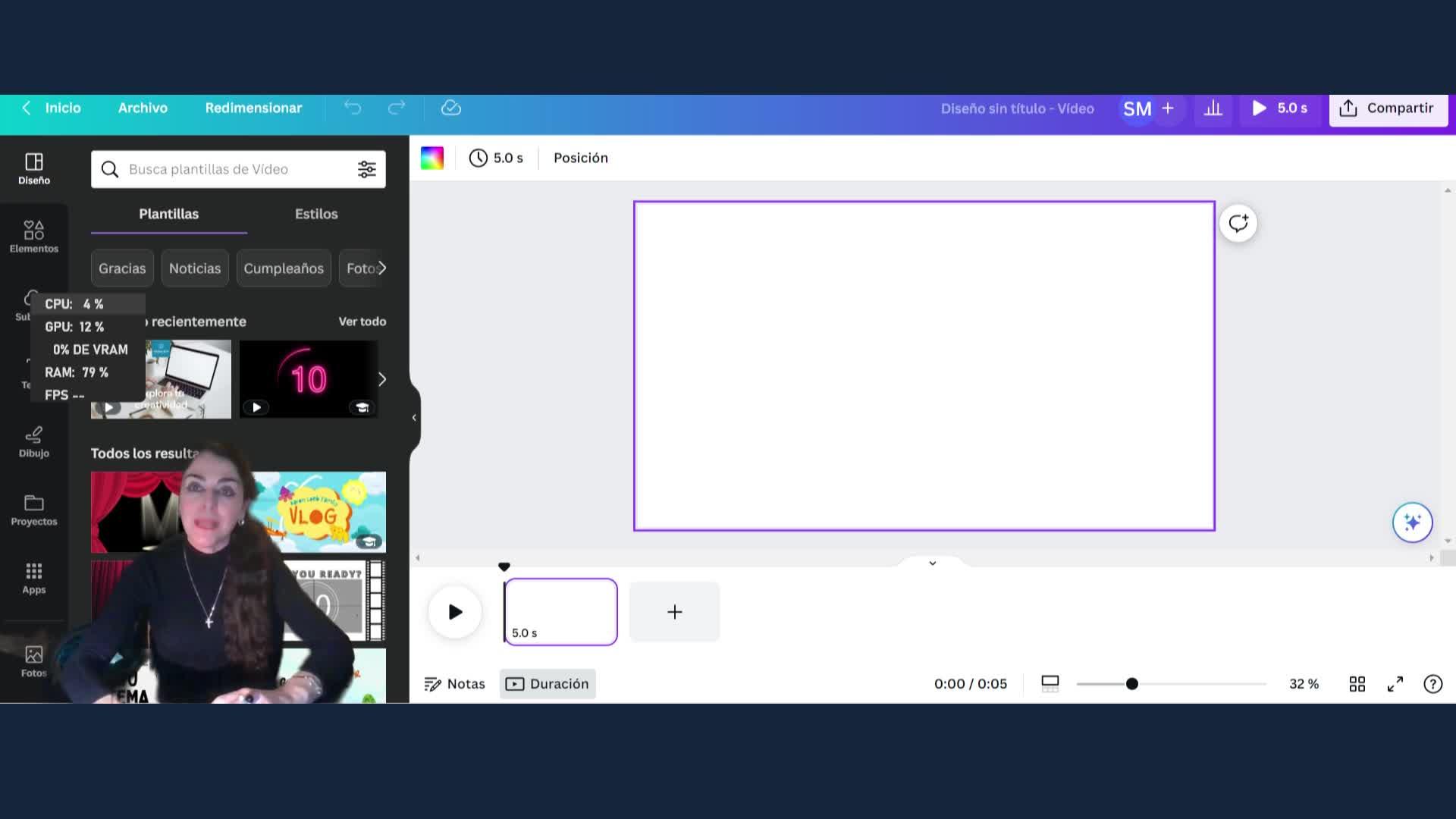The height and width of the screenshot is (819, 1456).
Task: Click the Compartir button
Action: pyautogui.click(x=1389, y=108)
